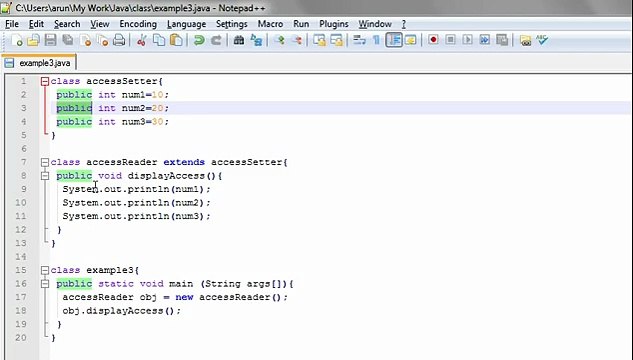Image resolution: width=633 pixels, height=360 pixels.
Task: Click the user defined language icon
Action: pyautogui.click(x=411, y=40)
